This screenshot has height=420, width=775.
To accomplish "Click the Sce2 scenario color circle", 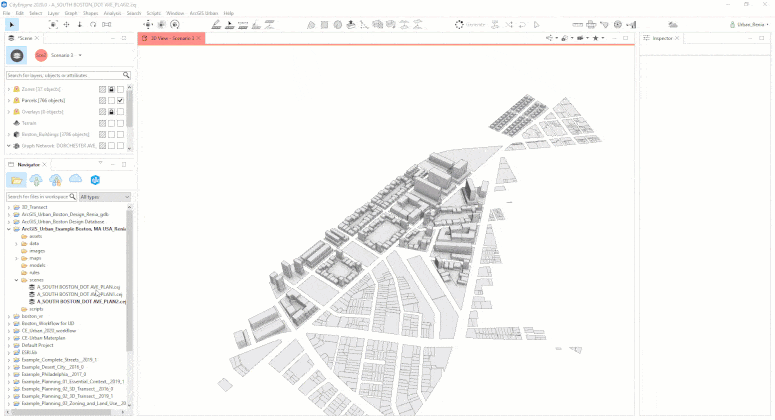I will click(x=41, y=55).
